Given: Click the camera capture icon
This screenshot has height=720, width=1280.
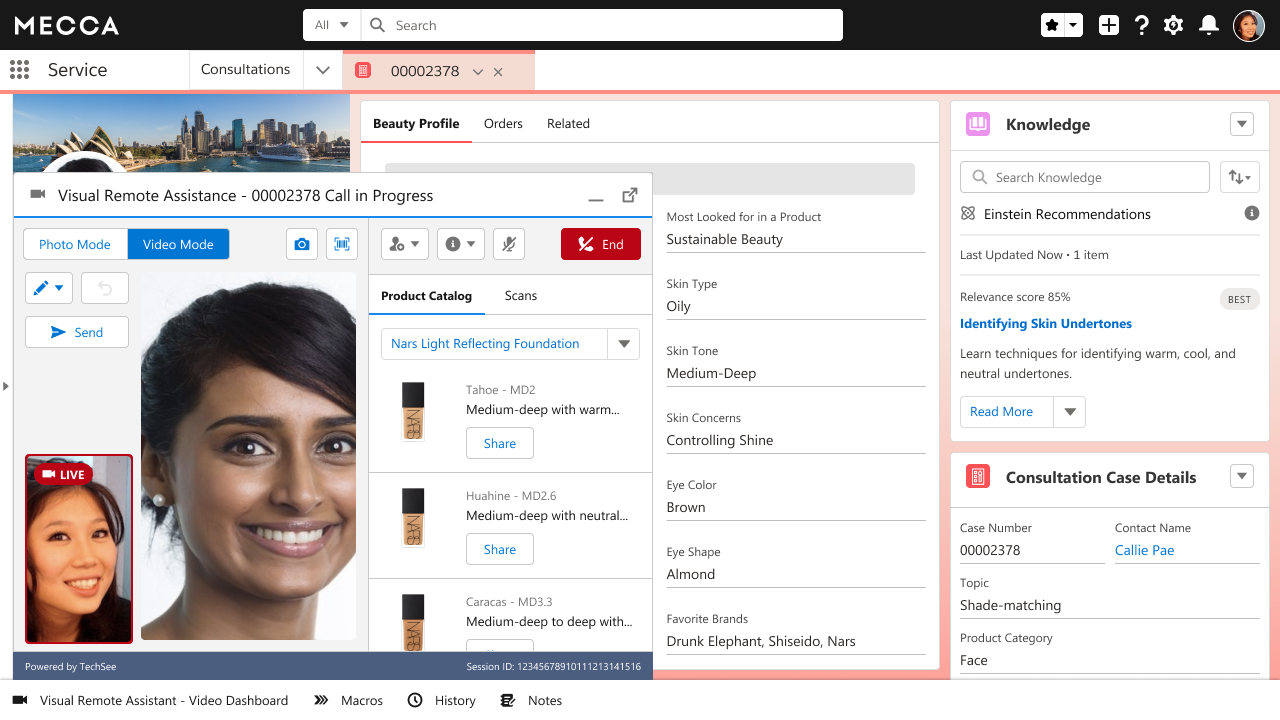Looking at the screenshot, I should tap(302, 244).
